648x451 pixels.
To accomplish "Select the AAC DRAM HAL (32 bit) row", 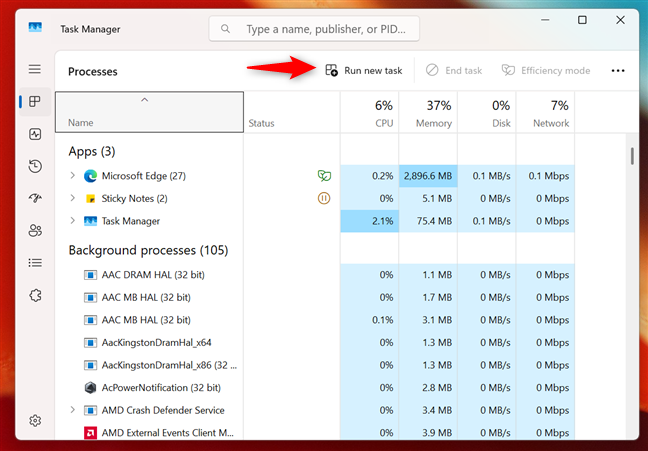I will click(x=315, y=275).
